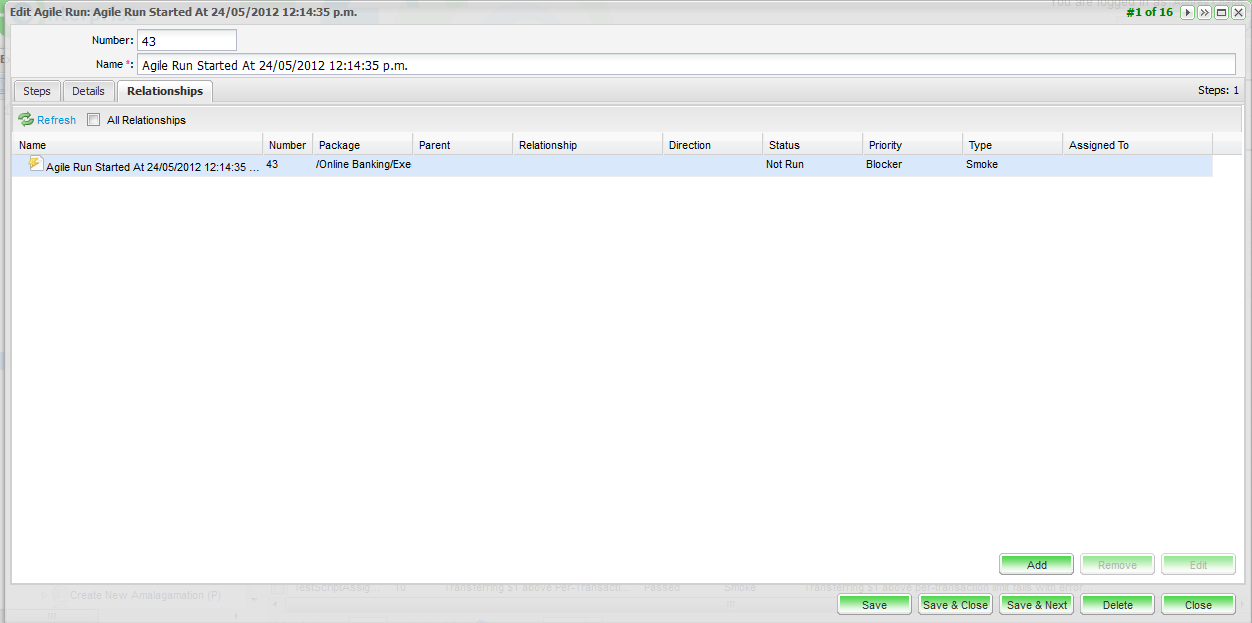Image resolution: width=1252 pixels, height=623 pixels.
Task: Select the Relationships tab
Action: 165,91
